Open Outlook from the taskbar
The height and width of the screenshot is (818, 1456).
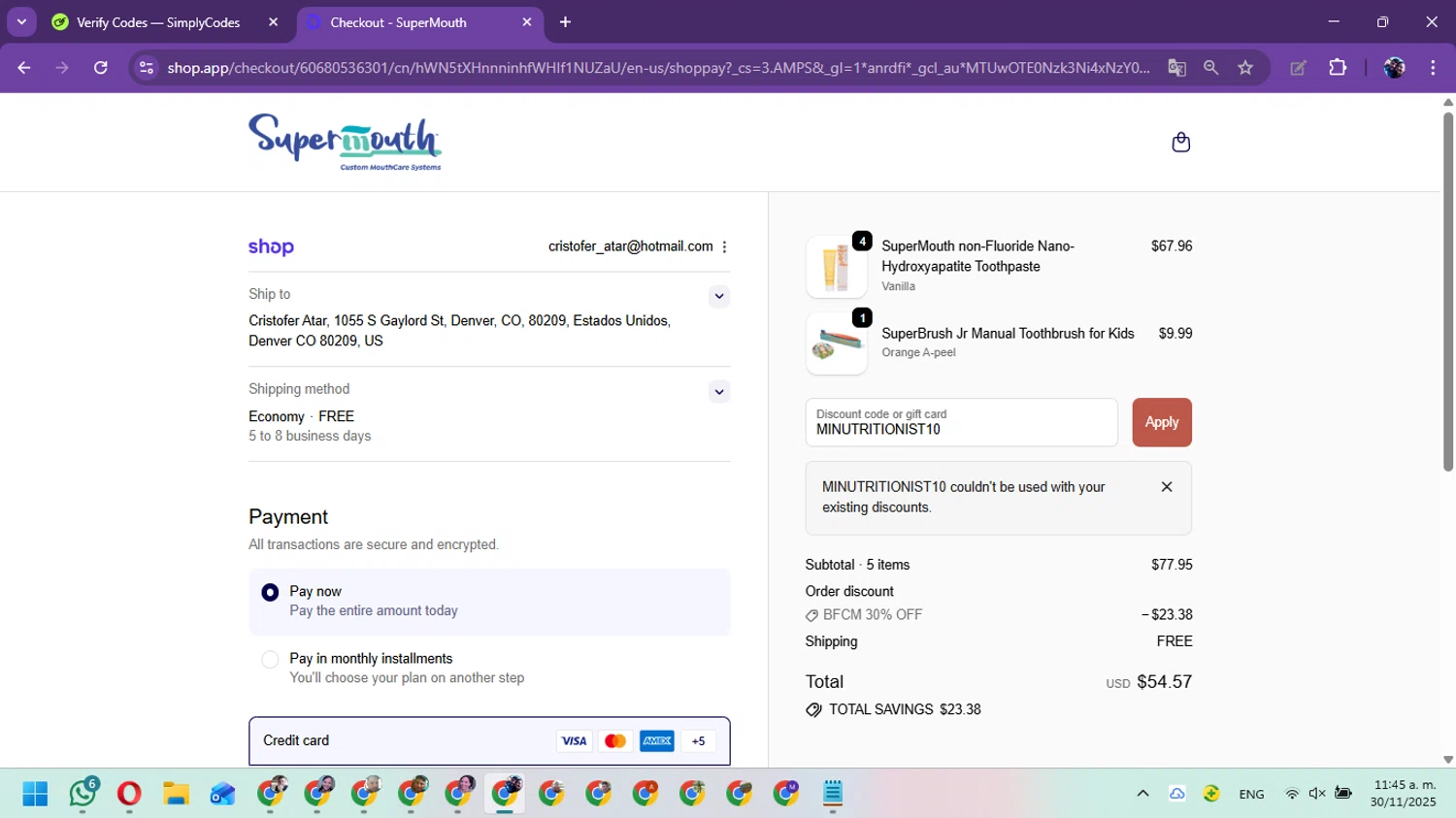(222, 794)
